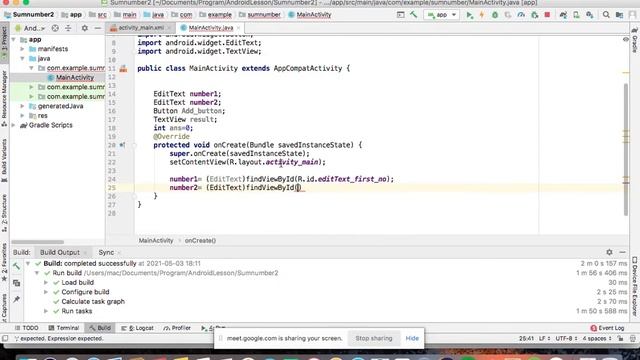
Task: Start debugging with the green bug icon
Action: 495,15
